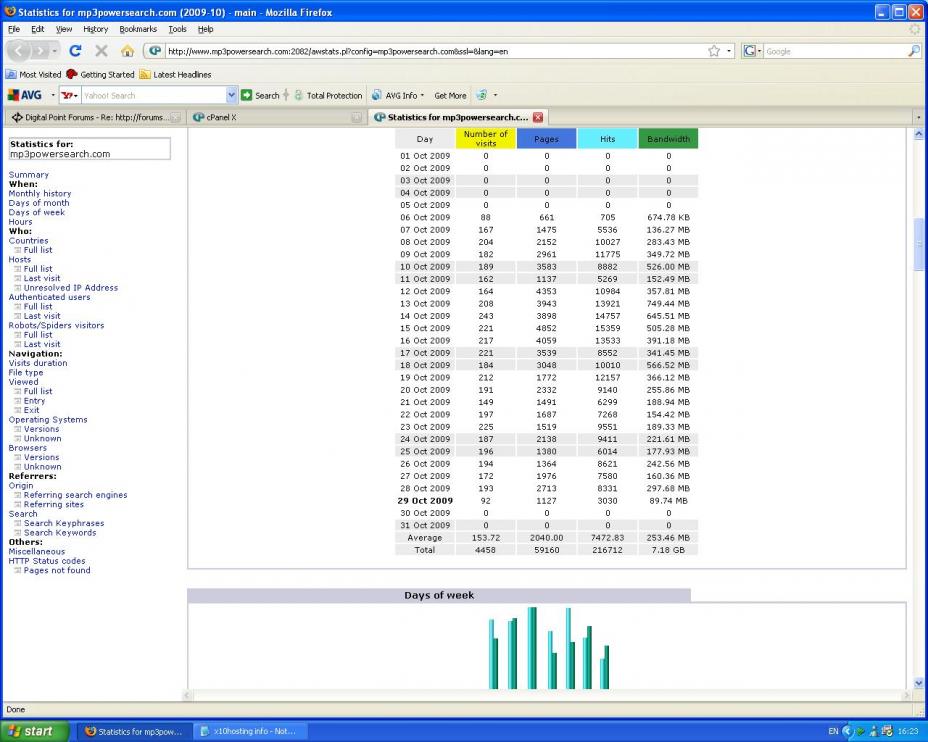The width and height of the screenshot is (928, 742).
Task: Click the Google search magnifier icon
Action: 913,51
